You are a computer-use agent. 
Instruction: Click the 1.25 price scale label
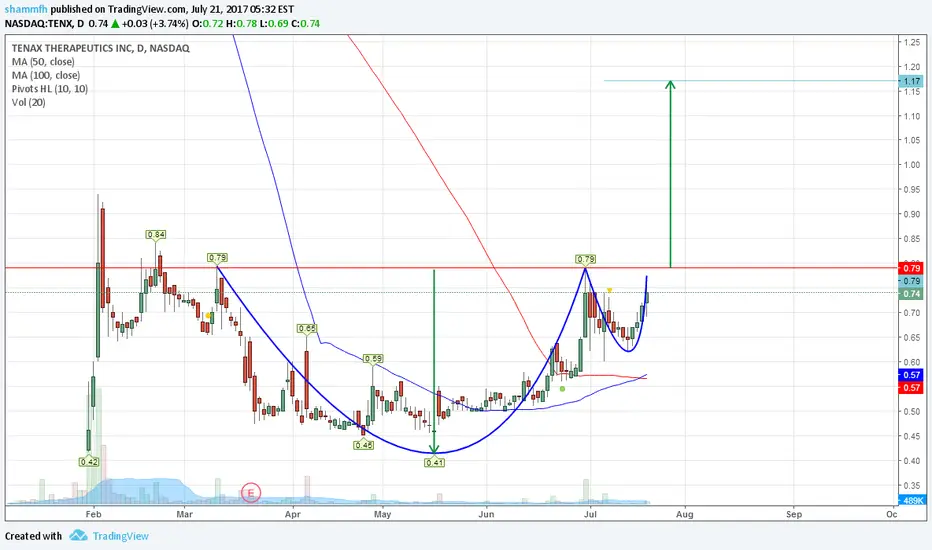click(912, 42)
